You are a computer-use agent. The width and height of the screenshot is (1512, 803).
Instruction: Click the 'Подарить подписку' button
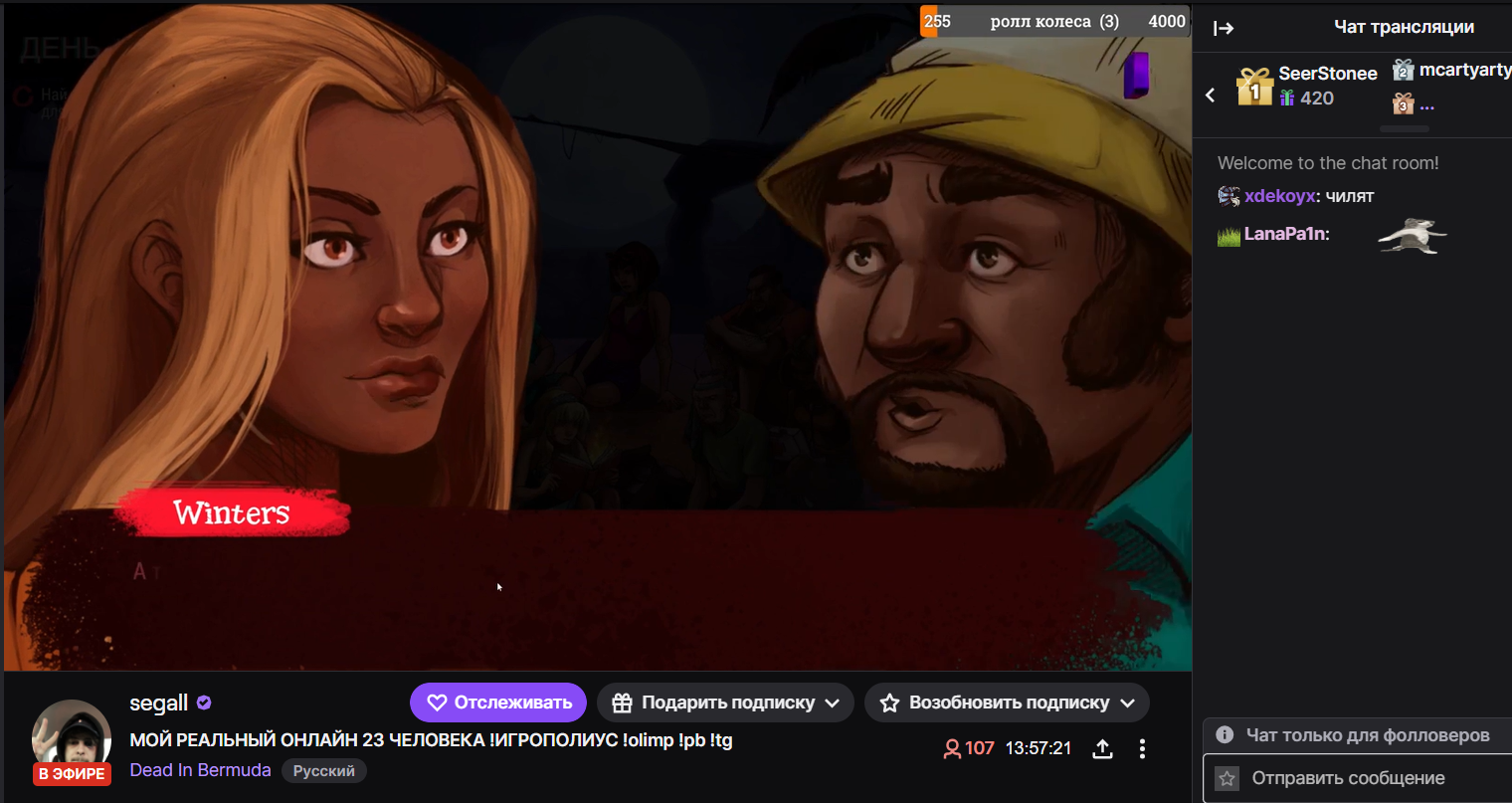[726, 703]
